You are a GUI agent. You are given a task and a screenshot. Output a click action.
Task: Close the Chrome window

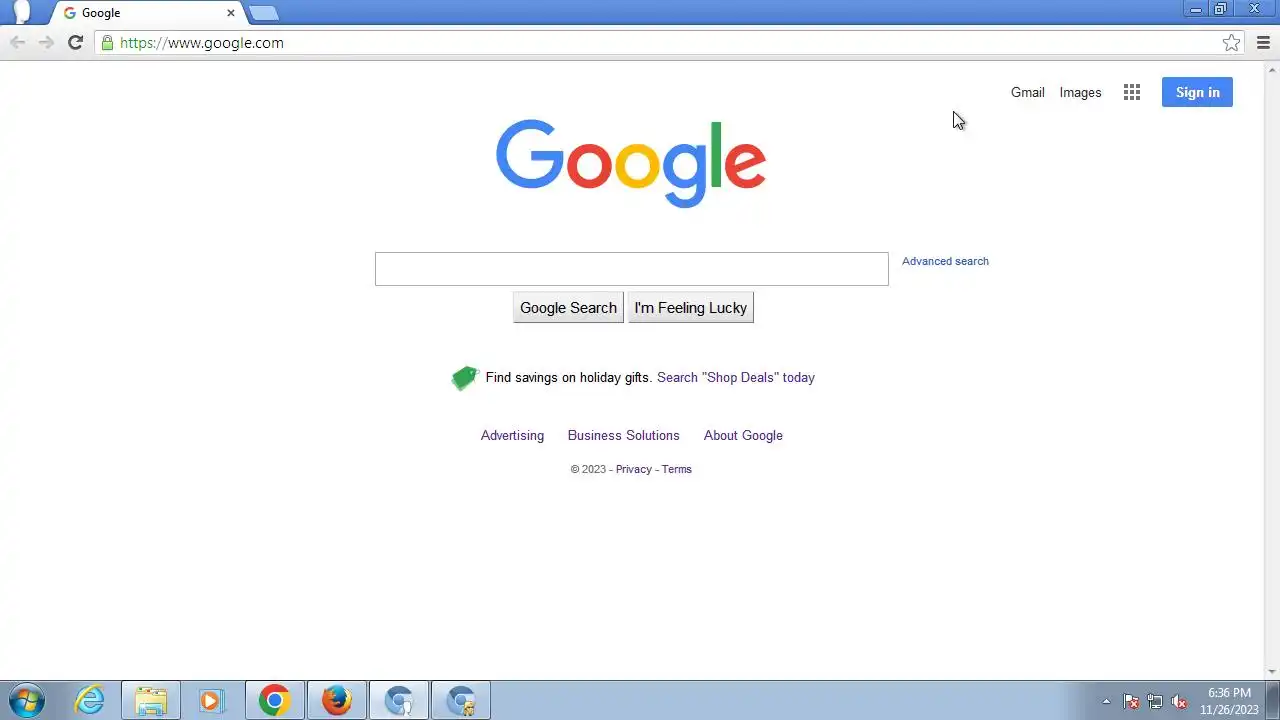coord(1254,9)
